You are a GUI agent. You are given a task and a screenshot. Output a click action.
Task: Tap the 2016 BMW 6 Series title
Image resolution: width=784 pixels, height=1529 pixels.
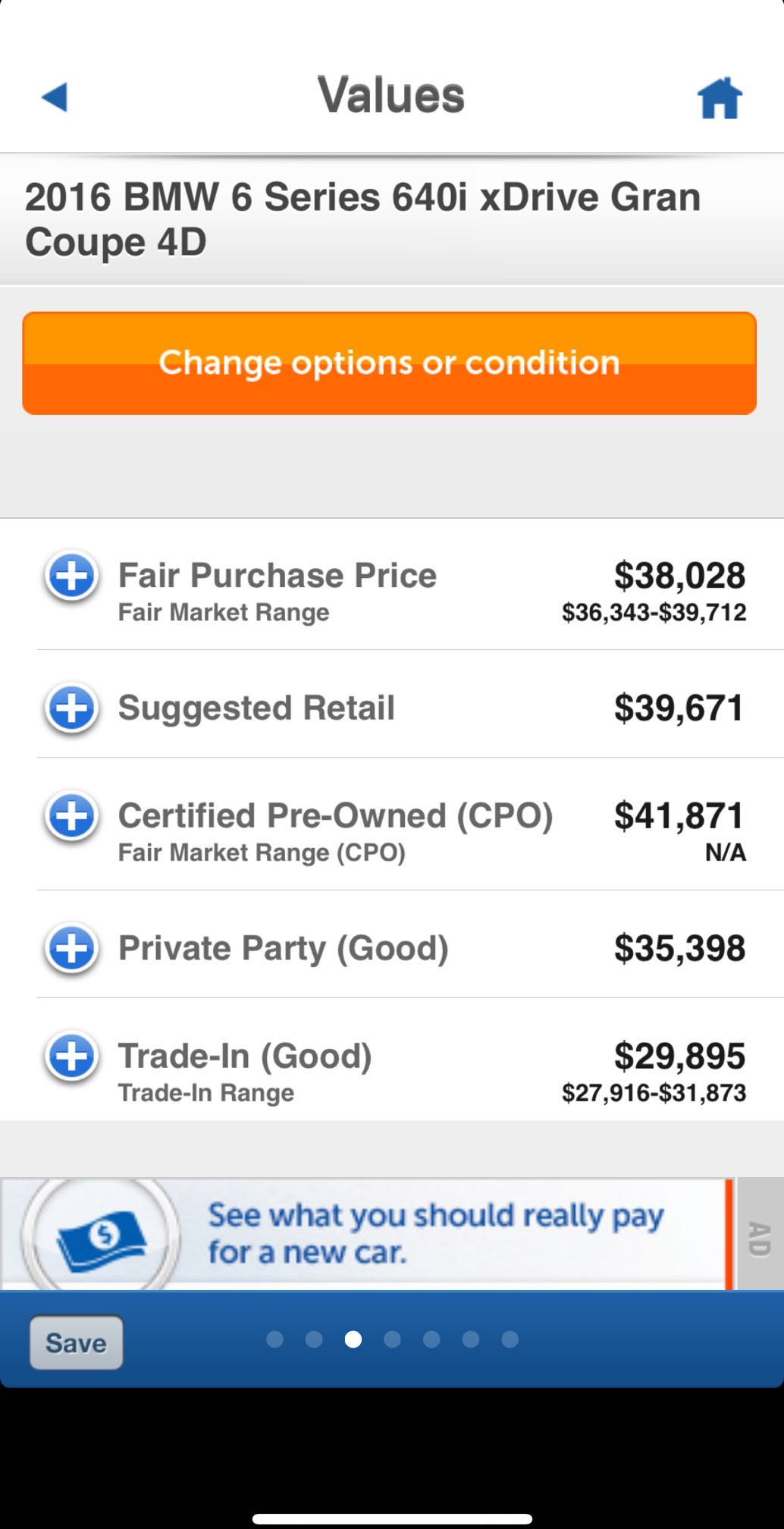click(x=362, y=219)
